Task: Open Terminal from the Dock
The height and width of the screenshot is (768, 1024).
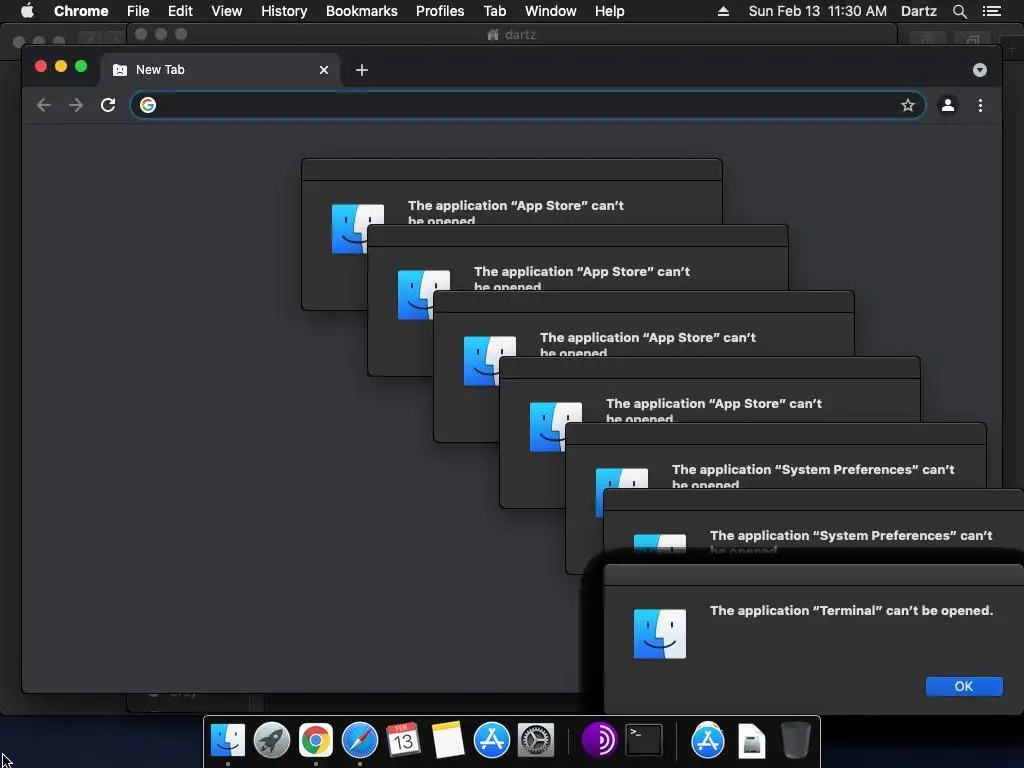Action: click(x=644, y=741)
